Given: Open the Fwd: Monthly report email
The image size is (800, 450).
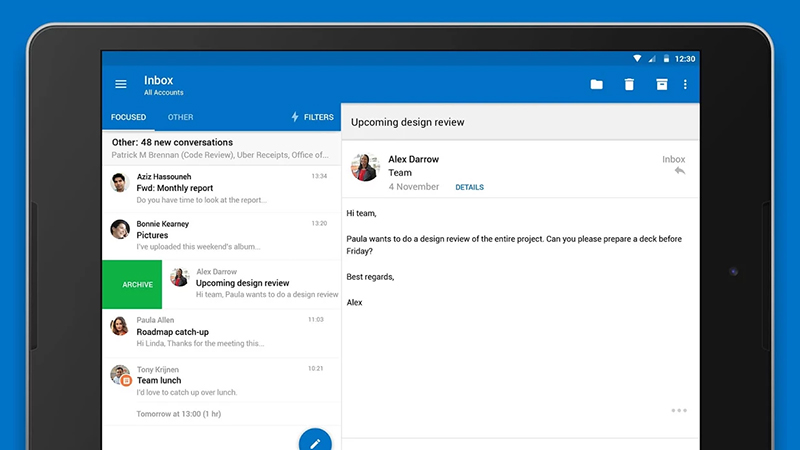Looking at the screenshot, I should (221, 188).
